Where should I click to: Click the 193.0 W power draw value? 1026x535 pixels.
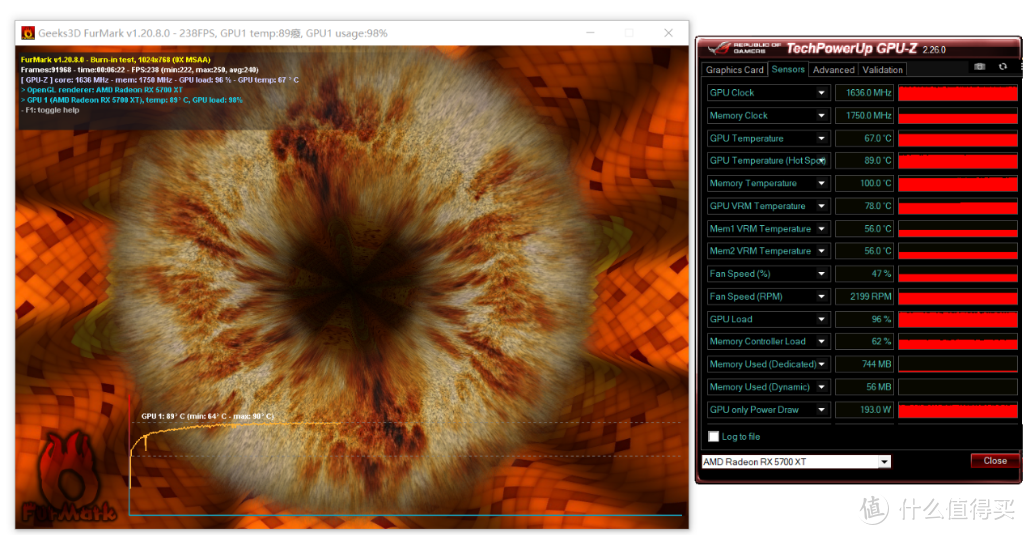865,409
